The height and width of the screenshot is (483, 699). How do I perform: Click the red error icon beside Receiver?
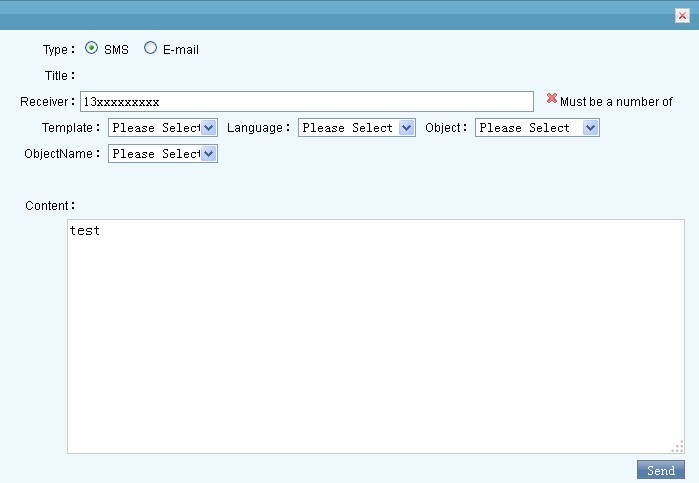pyautogui.click(x=552, y=99)
